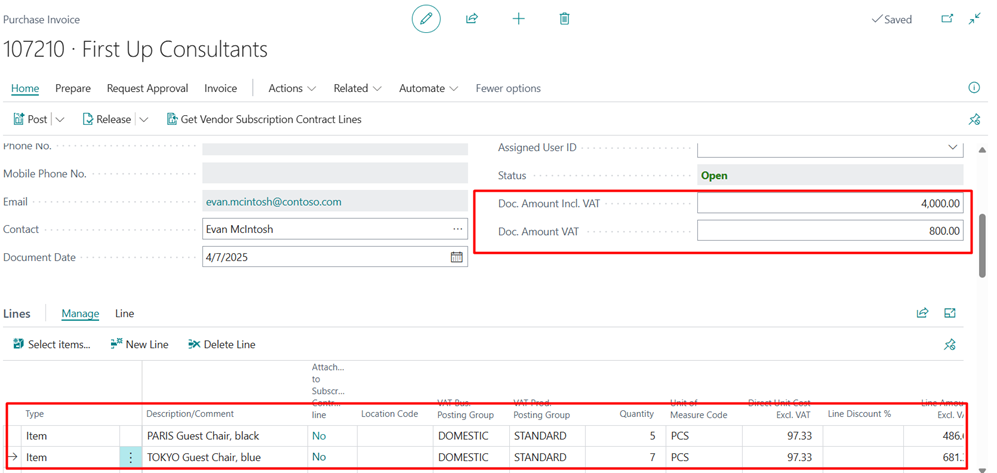Select TOKYO Guest Chair, blue cell
997x473 pixels.
point(224,457)
